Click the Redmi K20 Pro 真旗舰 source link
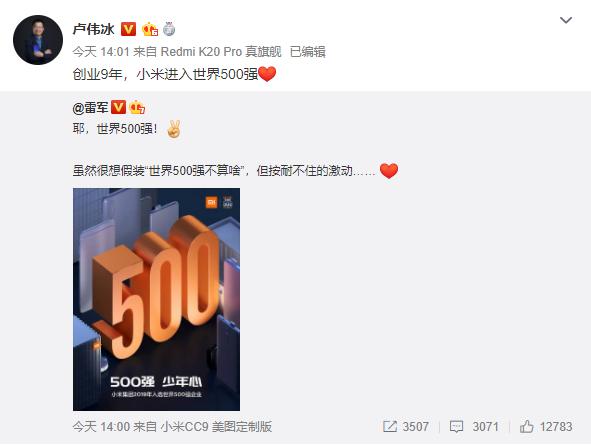Screen dimensions: 591x445 221,52
